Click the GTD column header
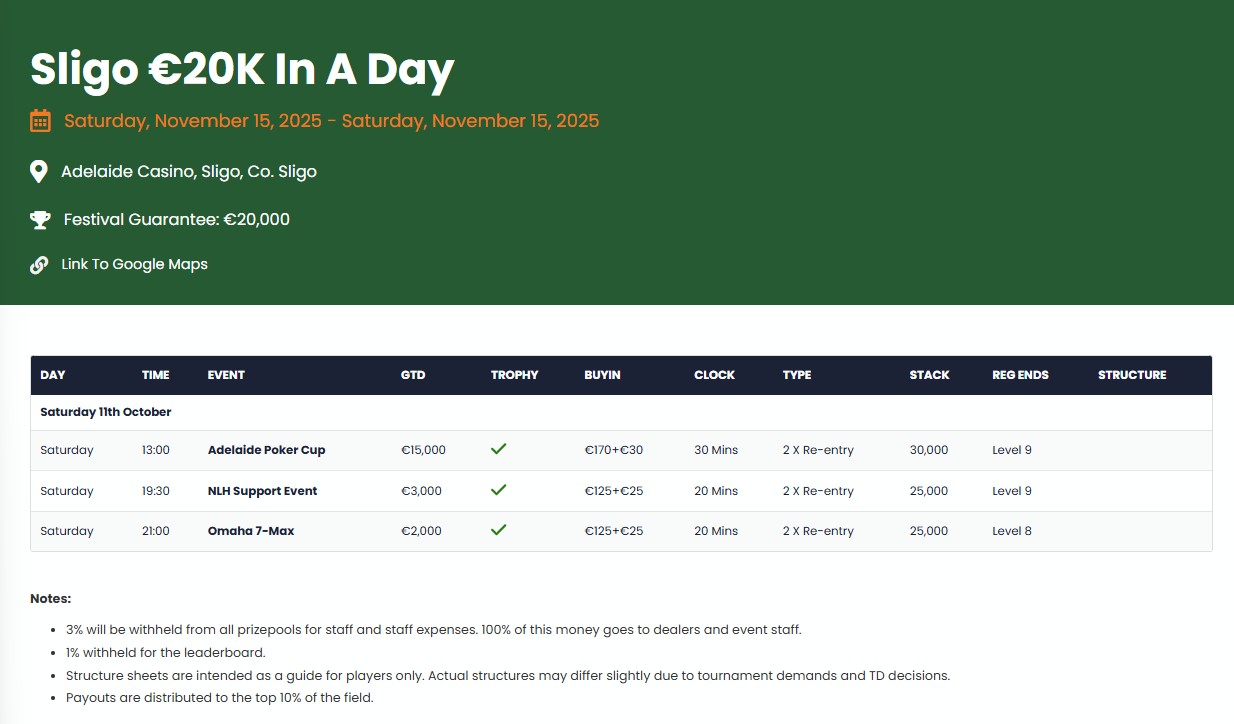Viewport: 1234px width, 724px height. pos(413,375)
